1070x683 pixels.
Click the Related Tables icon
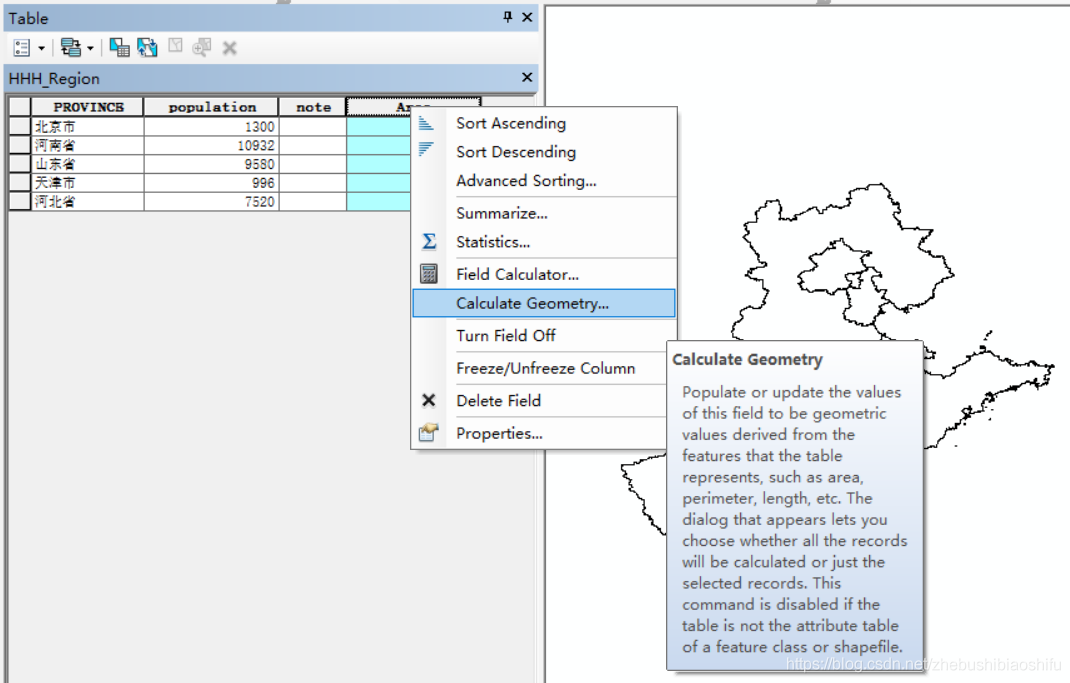point(70,46)
